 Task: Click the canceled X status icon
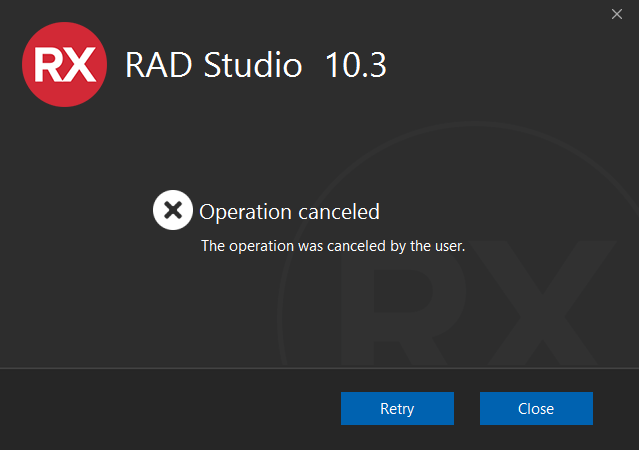[x=173, y=210]
